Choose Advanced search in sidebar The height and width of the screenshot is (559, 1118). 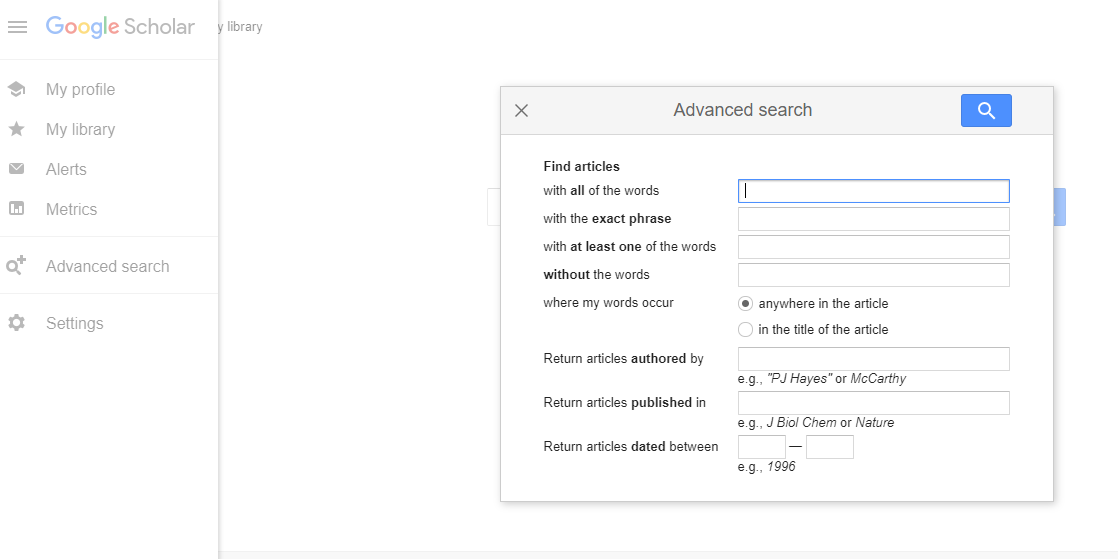[109, 266]
